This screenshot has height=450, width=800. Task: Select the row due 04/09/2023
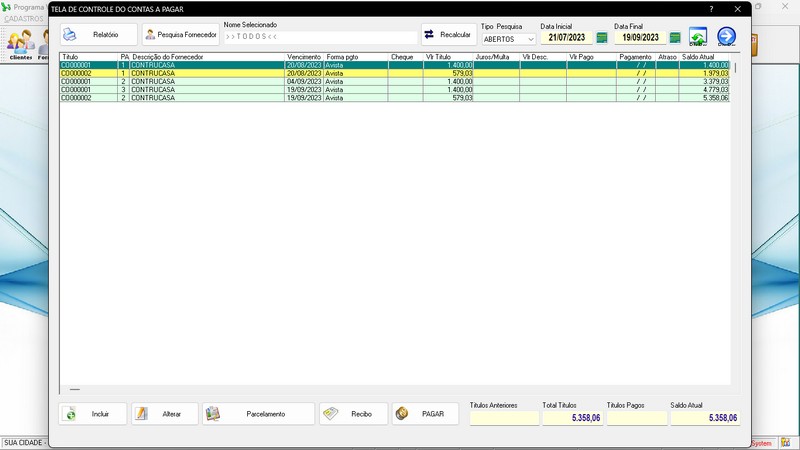pyautogui.click(x=395, y=82)
